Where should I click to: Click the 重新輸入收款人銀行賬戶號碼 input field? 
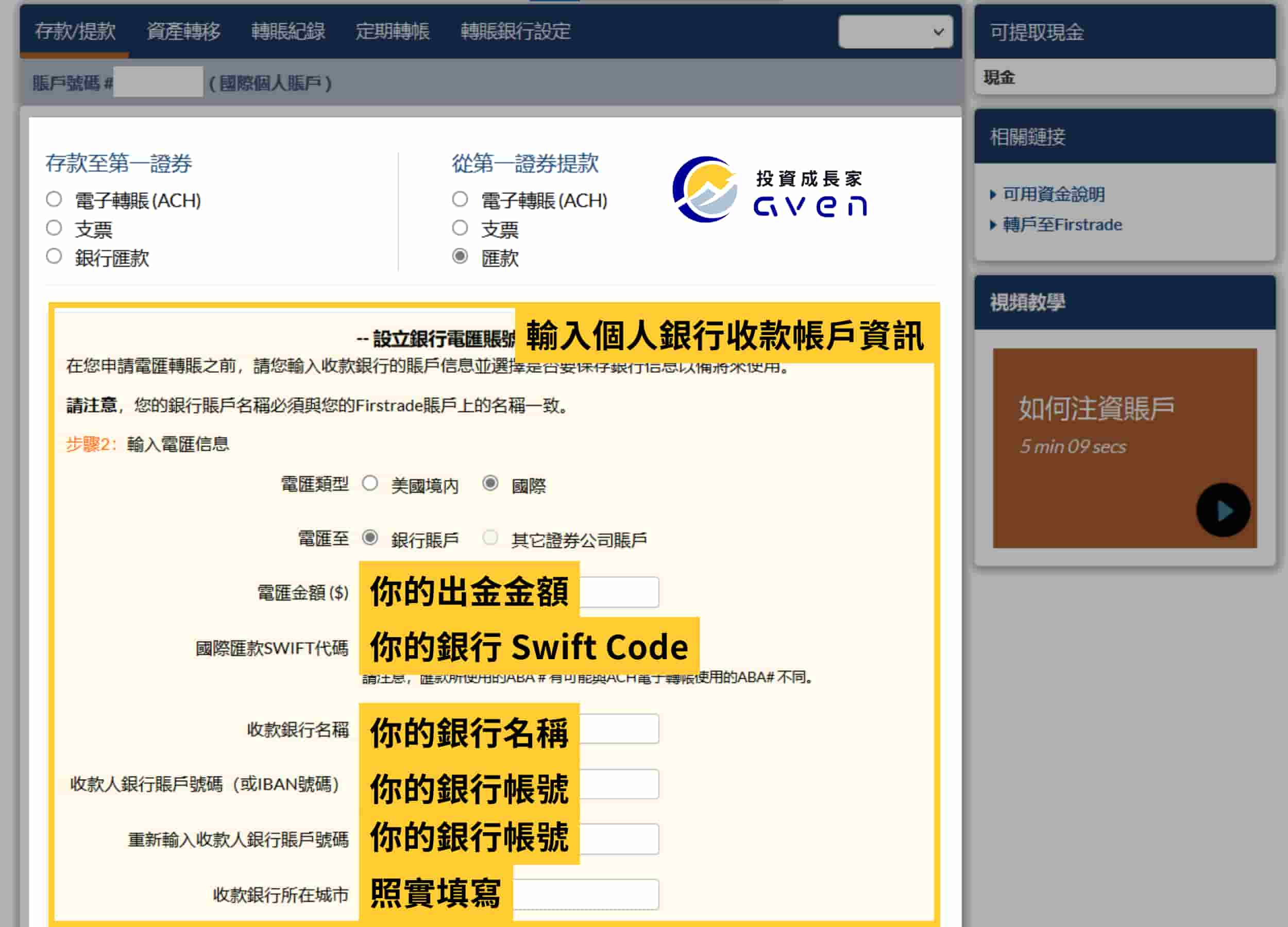coord(619,839)
